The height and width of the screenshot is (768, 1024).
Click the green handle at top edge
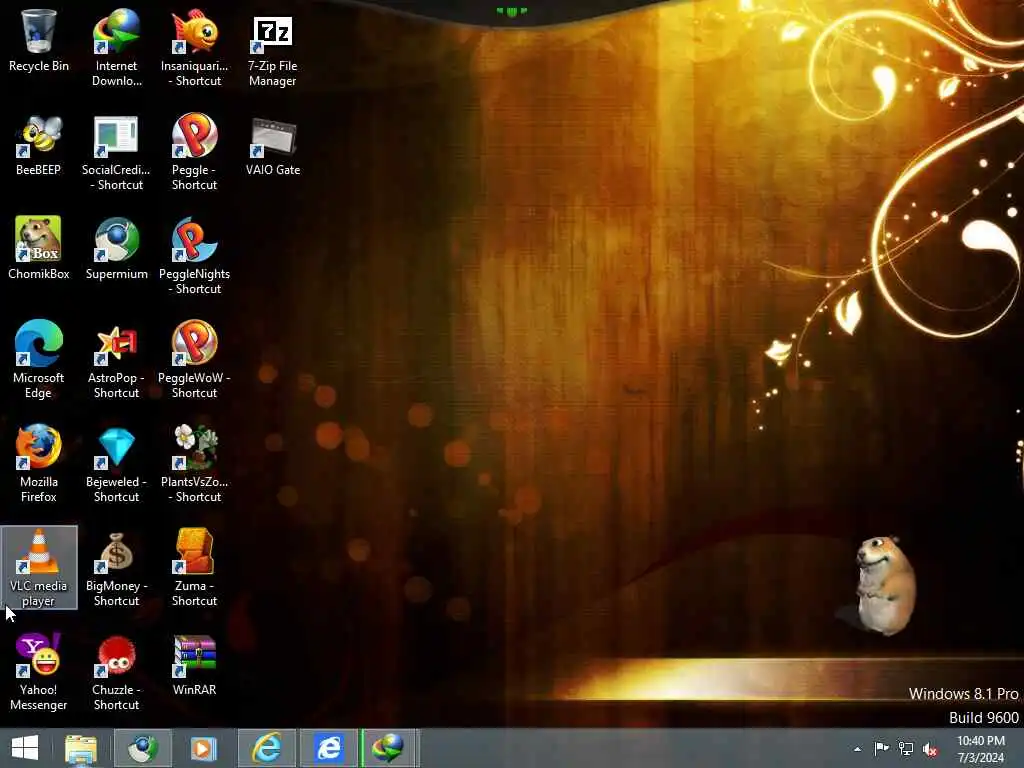coord(511,11)
